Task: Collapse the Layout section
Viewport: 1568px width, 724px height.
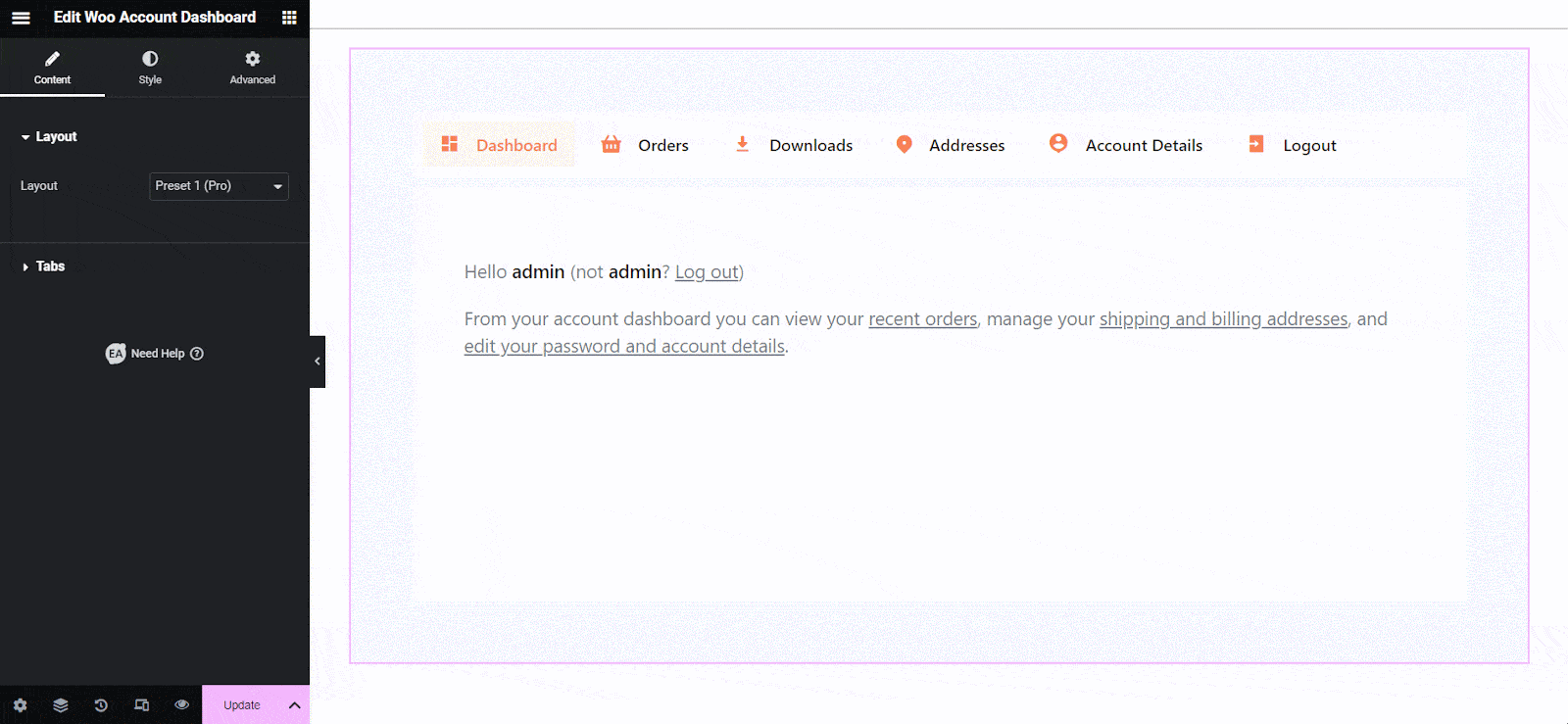Action: [49, 137]
